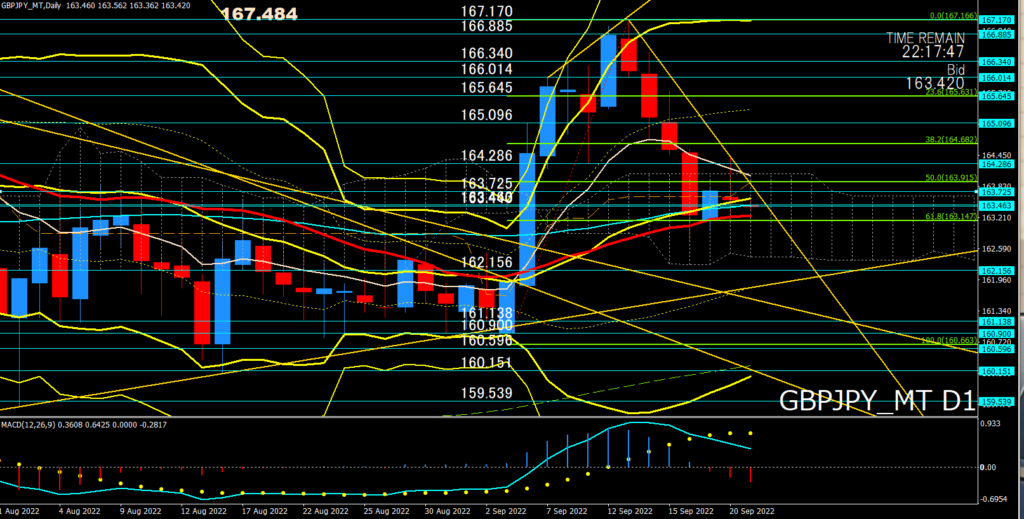The image size is (1024, 519).
Task: Click the 12 Sep 2022 date label
Action: click(x=630, y=511)
